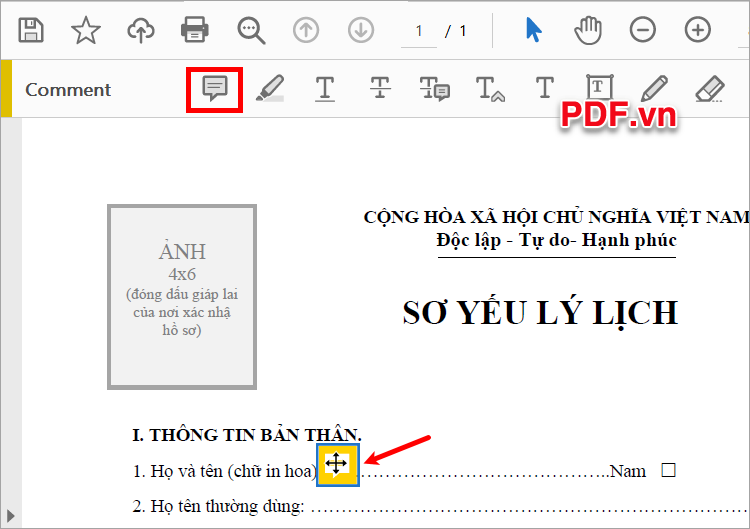
Task: Activate the Hand pan tool
Action: (x=588, y=30)
